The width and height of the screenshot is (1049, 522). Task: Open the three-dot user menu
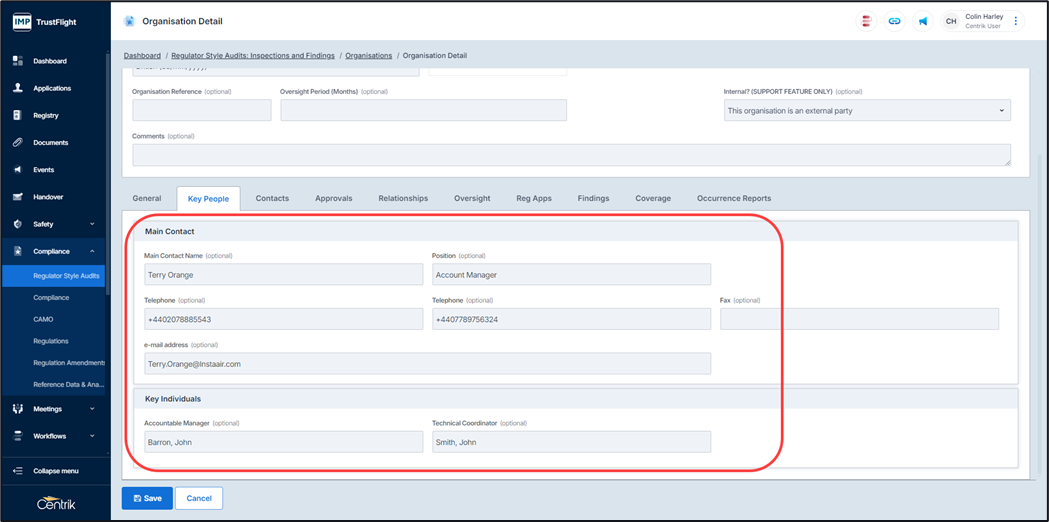[x=1016, y=21]
